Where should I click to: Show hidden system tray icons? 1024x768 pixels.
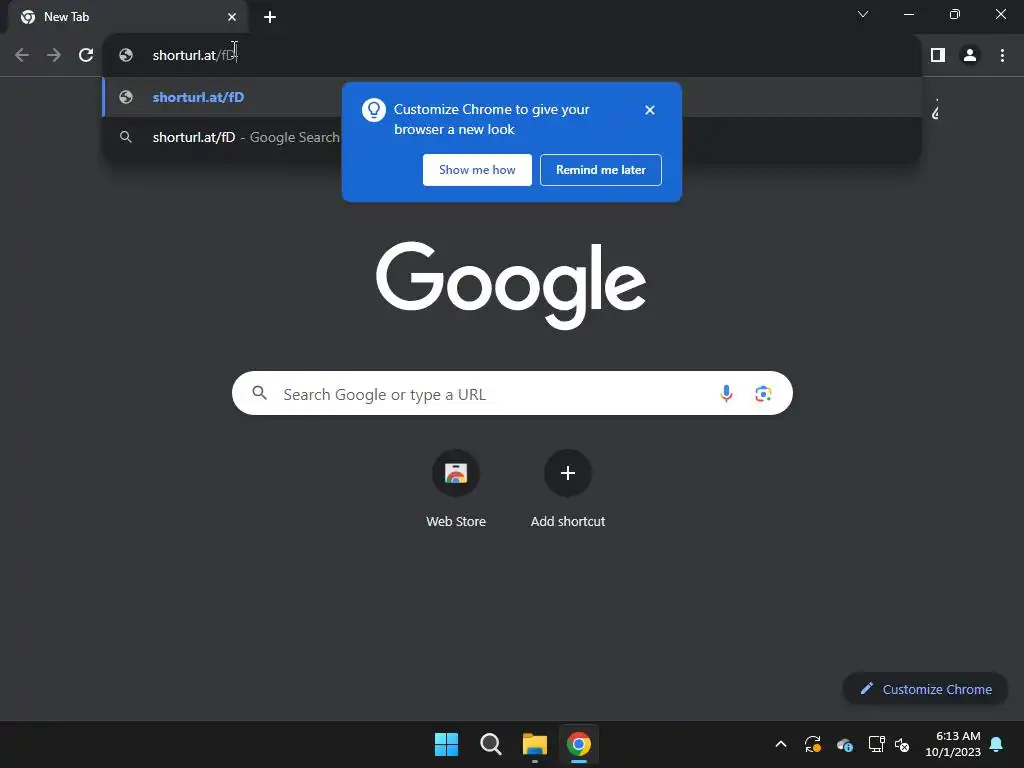(781, 744)
